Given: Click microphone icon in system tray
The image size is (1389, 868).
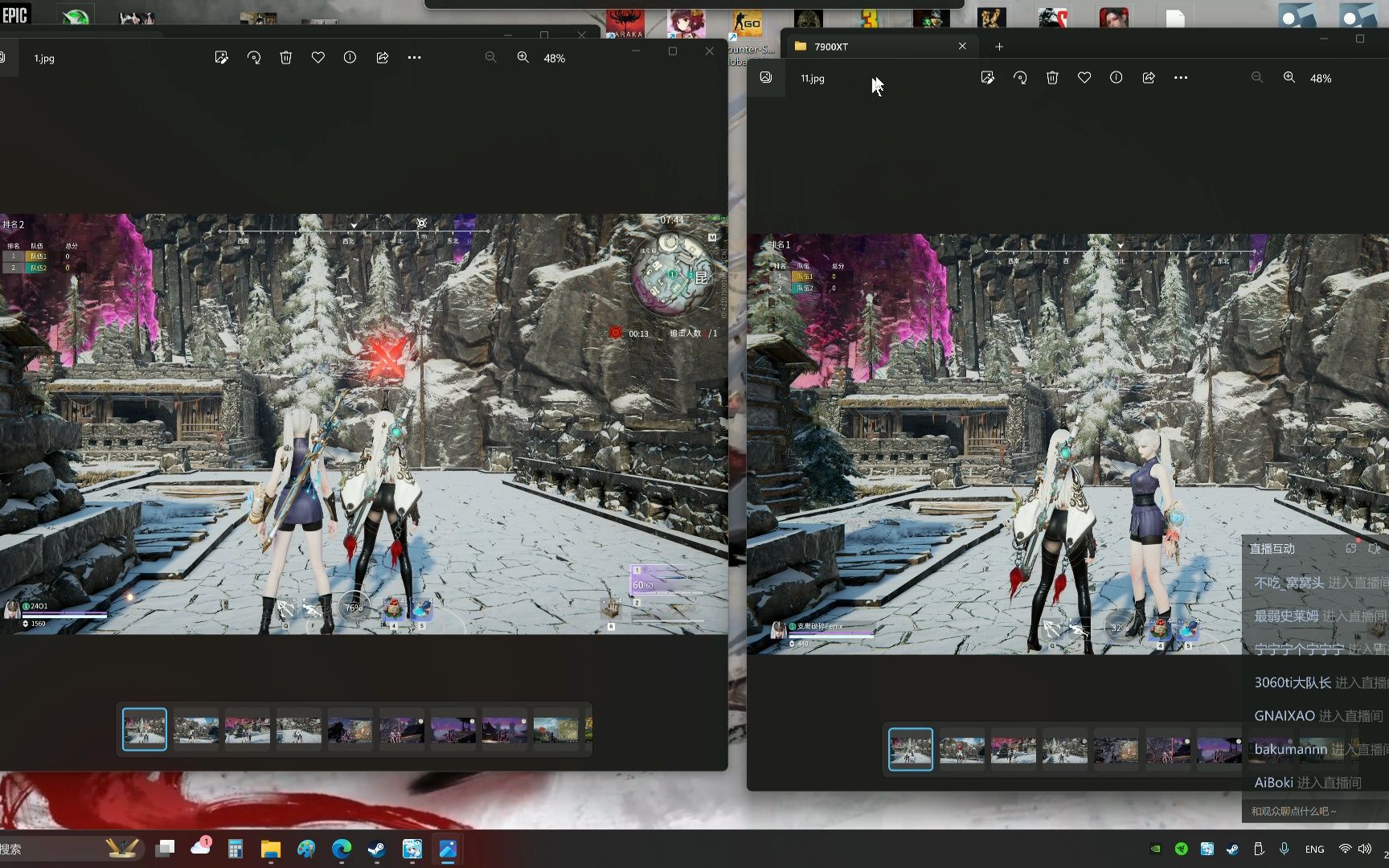Looking at the screenshot, I should [x=1285, y=849].
